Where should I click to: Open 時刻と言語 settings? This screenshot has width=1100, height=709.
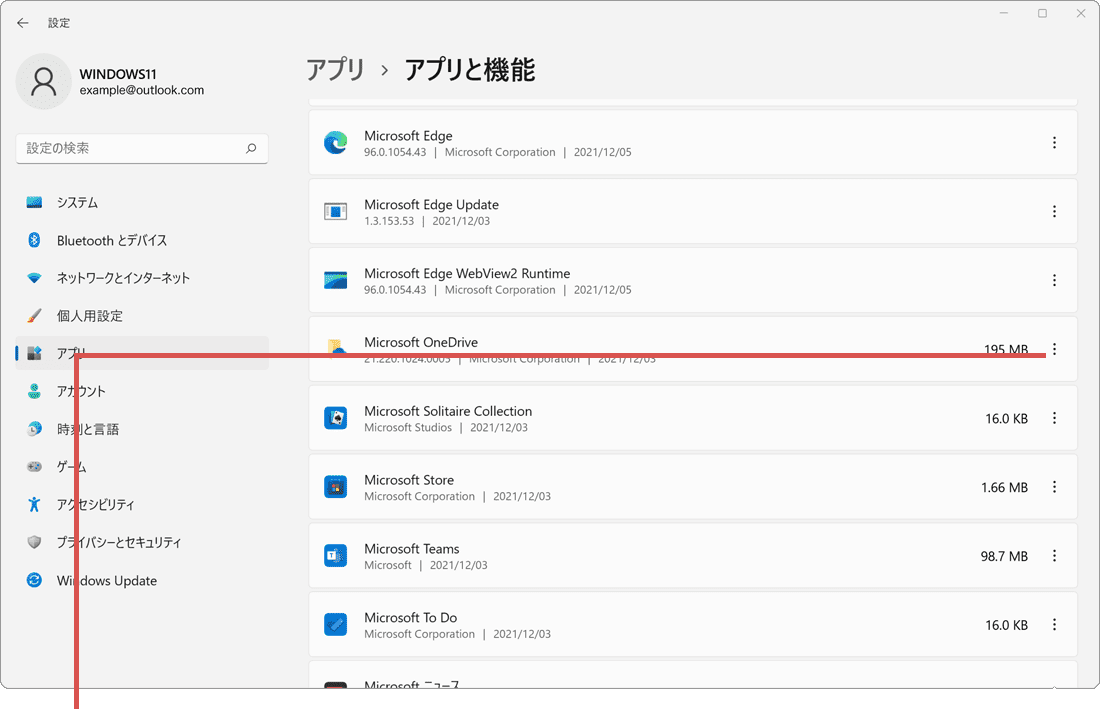[142, 429]
